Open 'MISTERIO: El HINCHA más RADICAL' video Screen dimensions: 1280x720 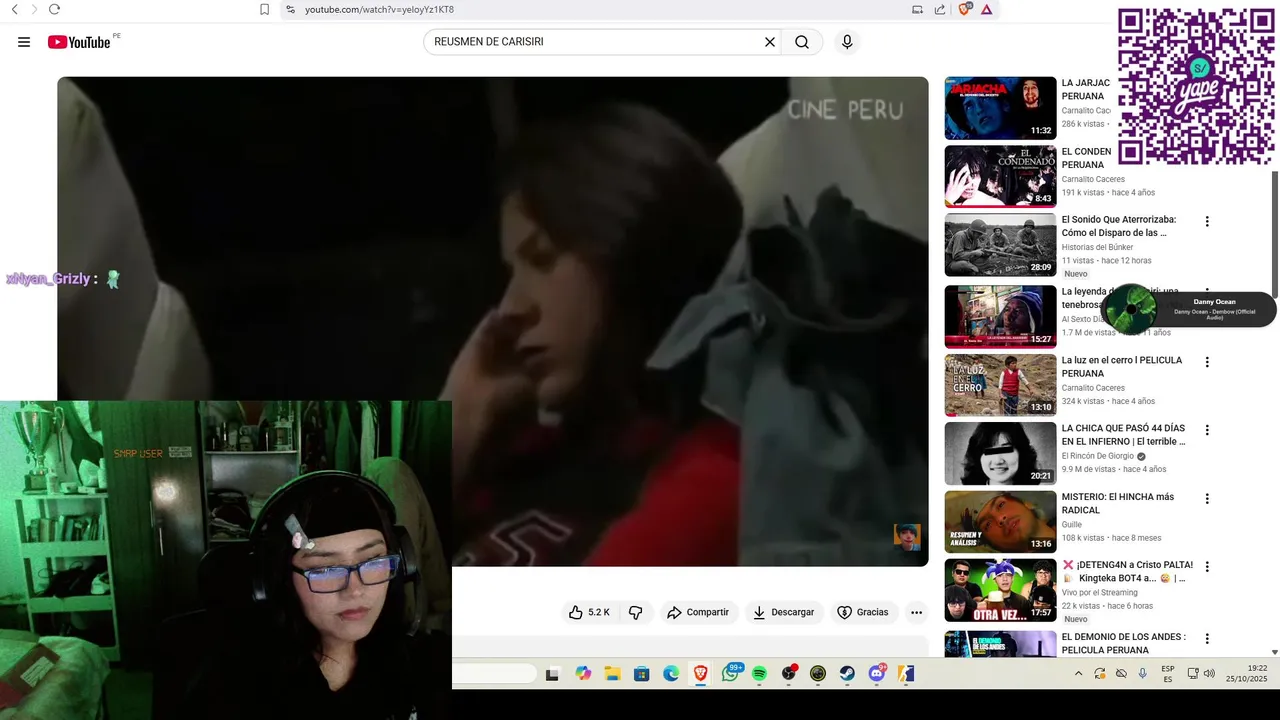1118,503
